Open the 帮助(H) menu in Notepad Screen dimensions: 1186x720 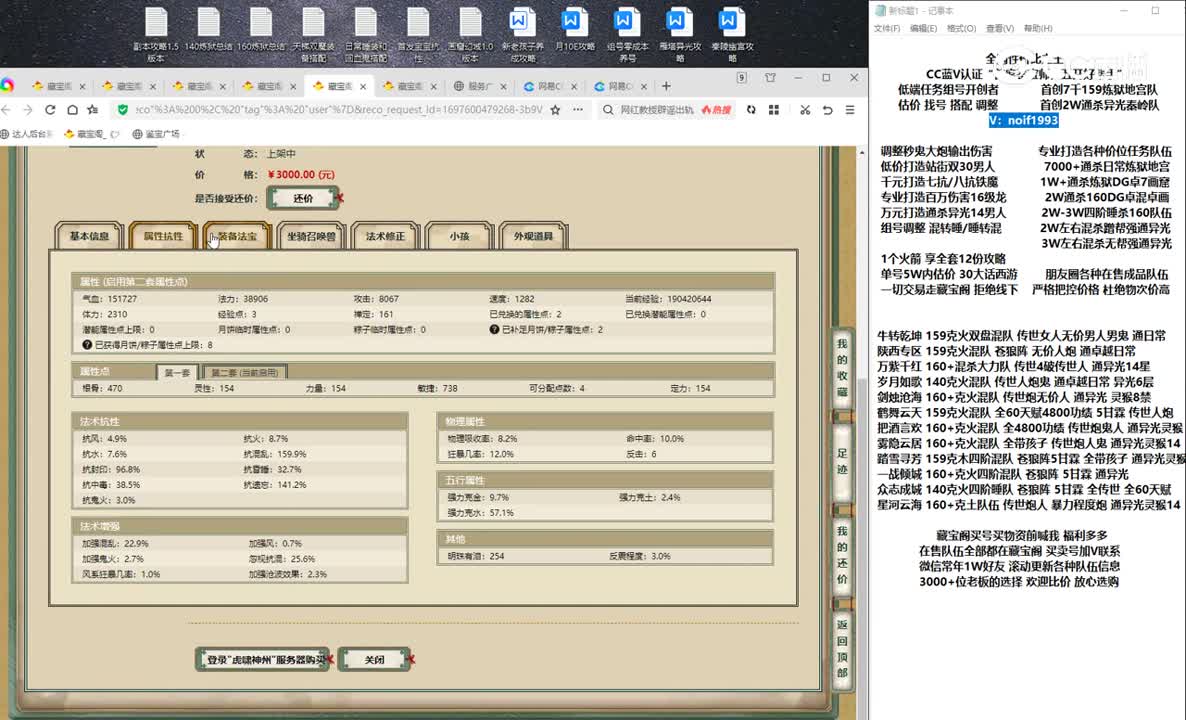(1038, 28)
